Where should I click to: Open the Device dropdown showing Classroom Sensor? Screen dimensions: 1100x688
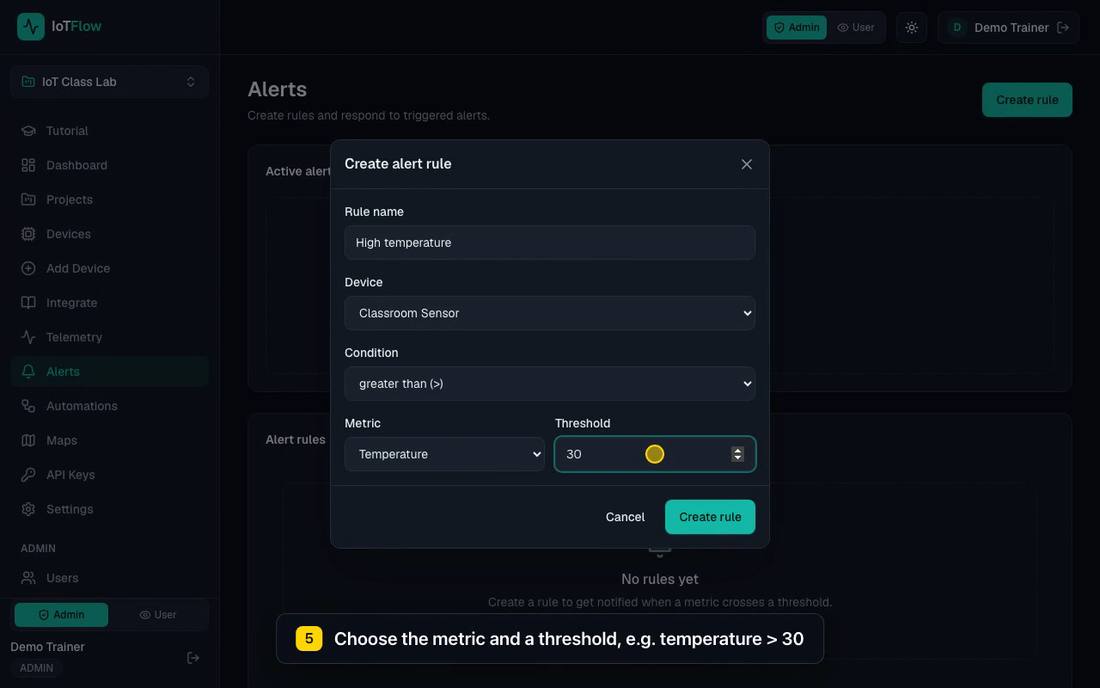549,313
